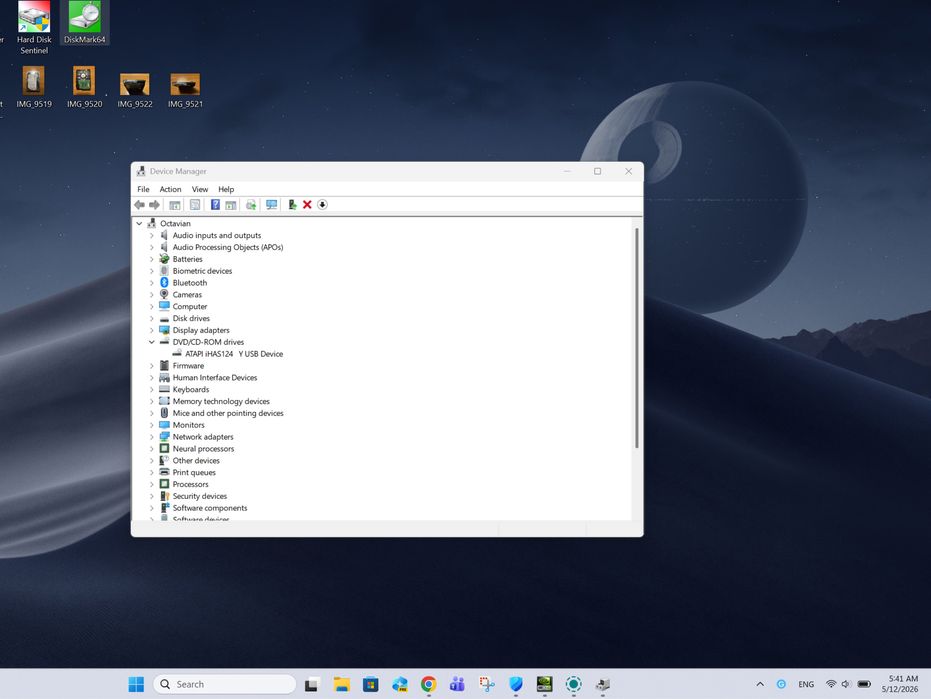Click the Disable device down-arrow icon
Viewport: 931px width, 699px height.
tap(322, 205)
